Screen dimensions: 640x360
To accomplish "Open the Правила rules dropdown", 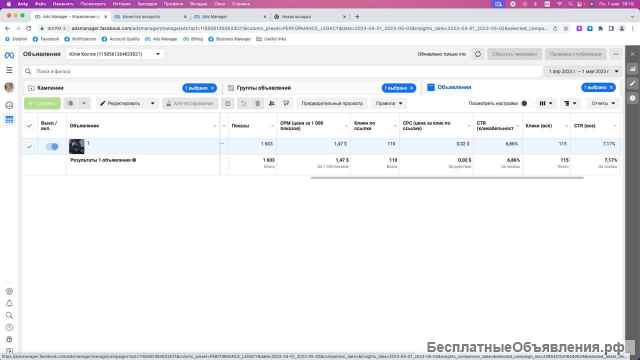I will click(x=389, y=103).
